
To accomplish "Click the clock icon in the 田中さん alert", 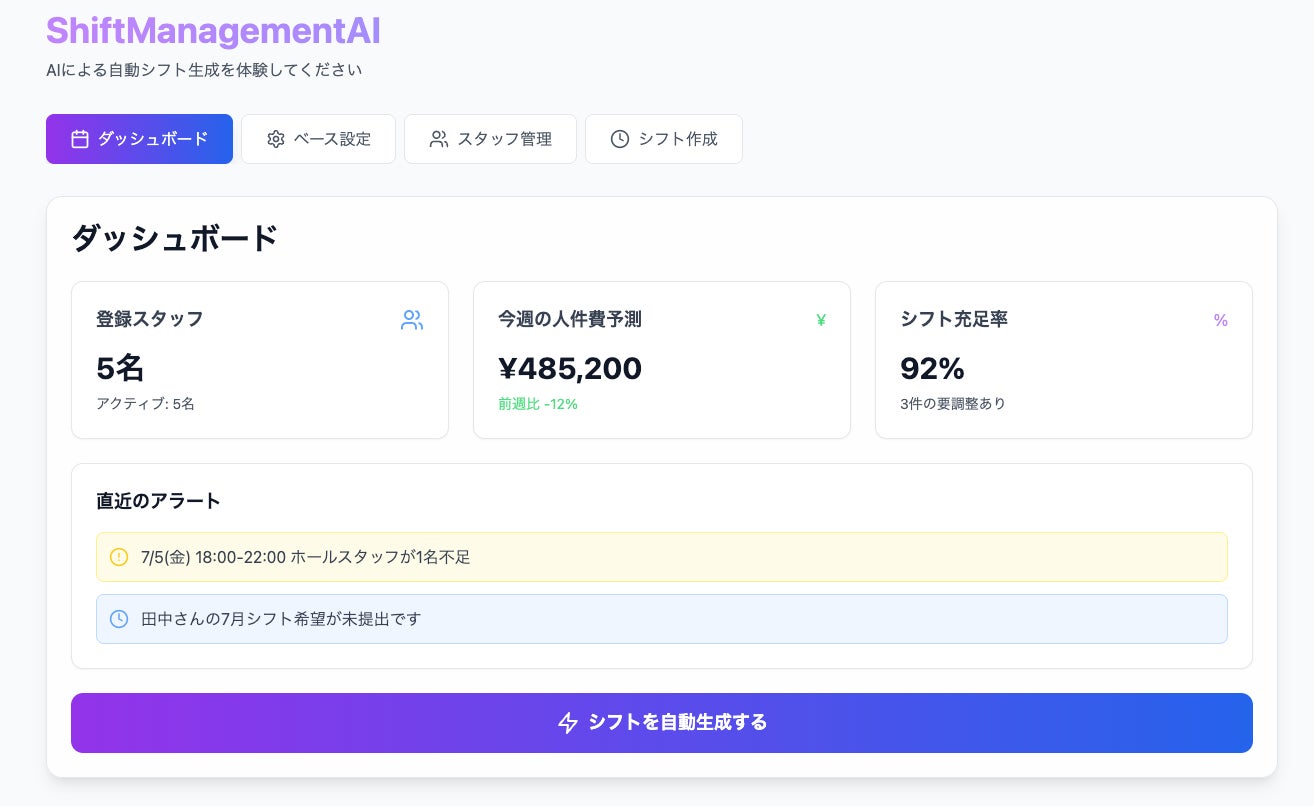I will pyautogui.click(x=119, y=619).
